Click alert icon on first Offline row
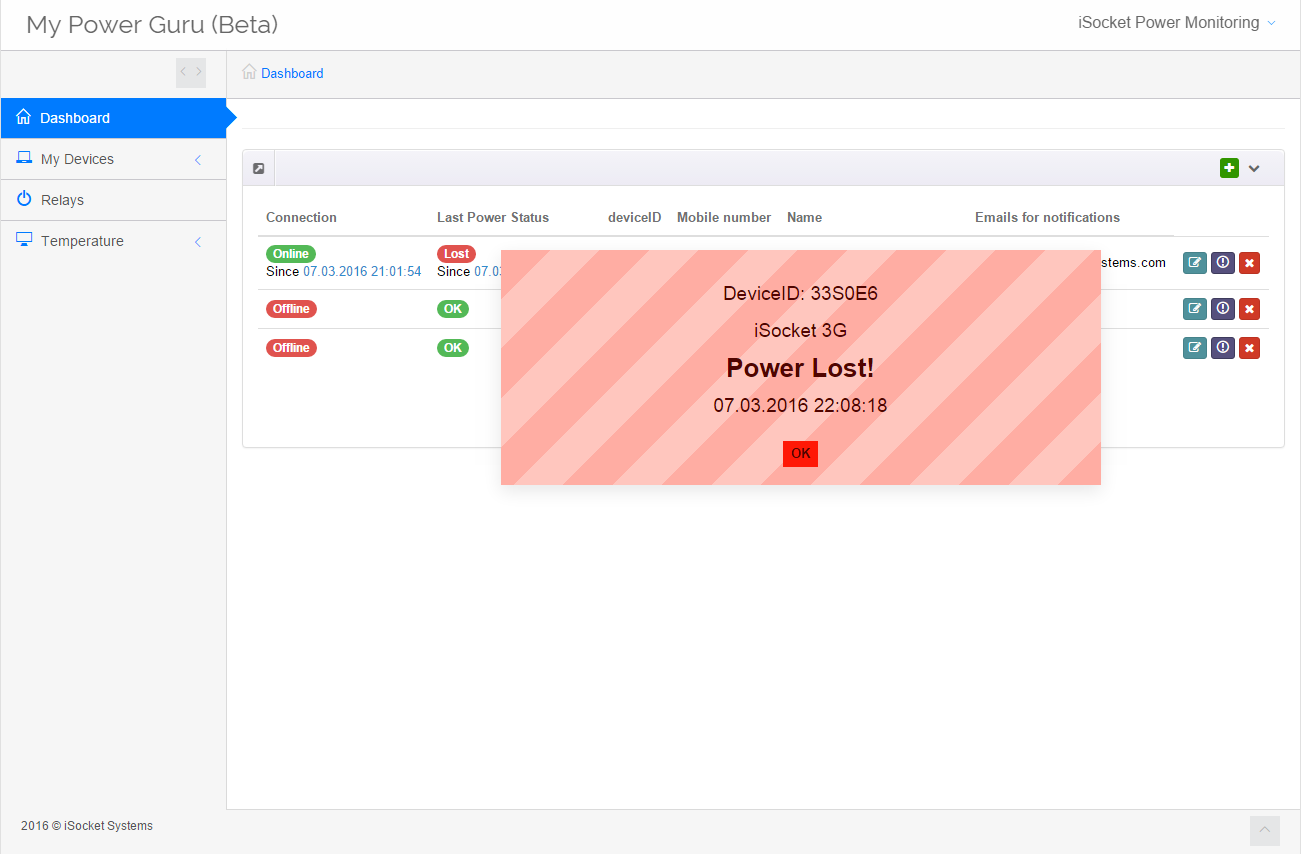 1223,309
